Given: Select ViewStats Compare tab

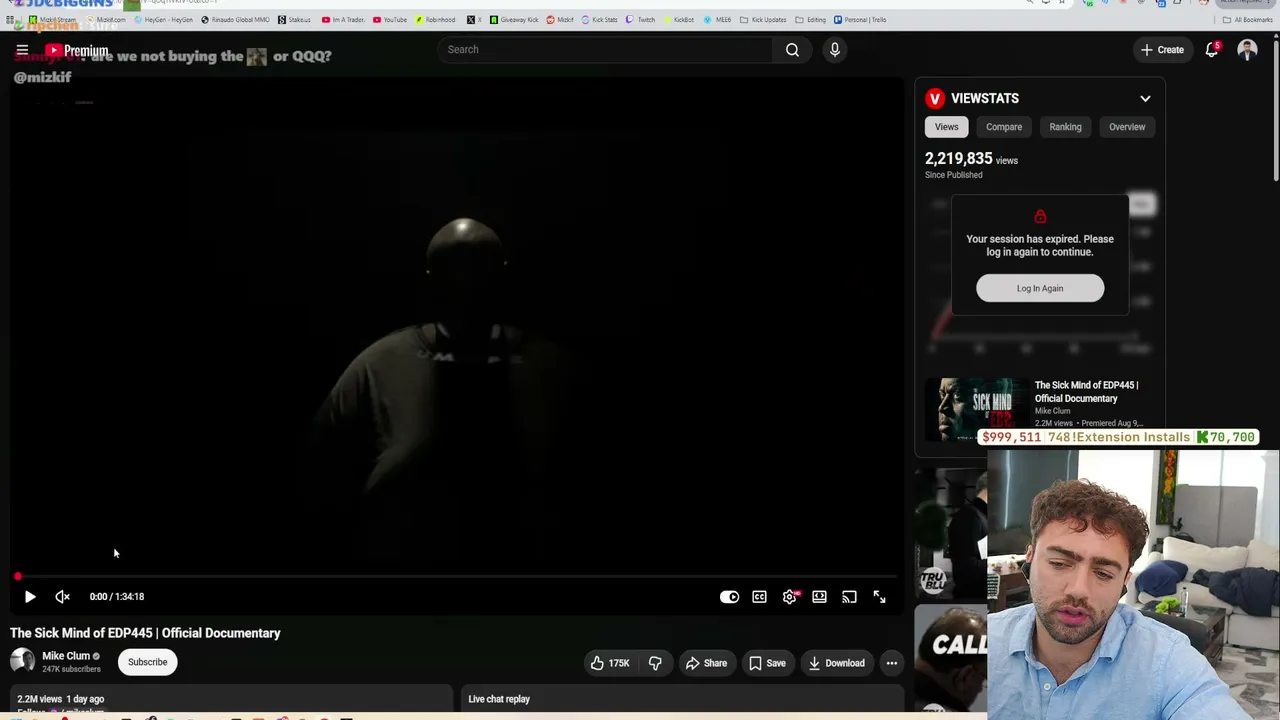Looking at the screenshot, I should (1004, 127).
